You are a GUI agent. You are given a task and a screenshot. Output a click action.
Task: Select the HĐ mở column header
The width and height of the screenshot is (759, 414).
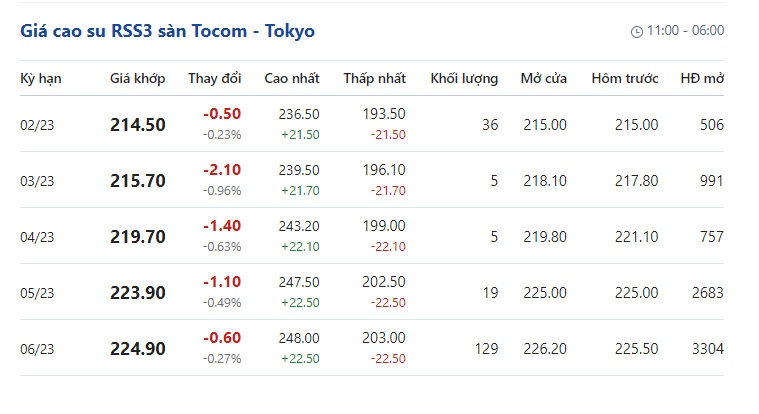click(702, 78)
